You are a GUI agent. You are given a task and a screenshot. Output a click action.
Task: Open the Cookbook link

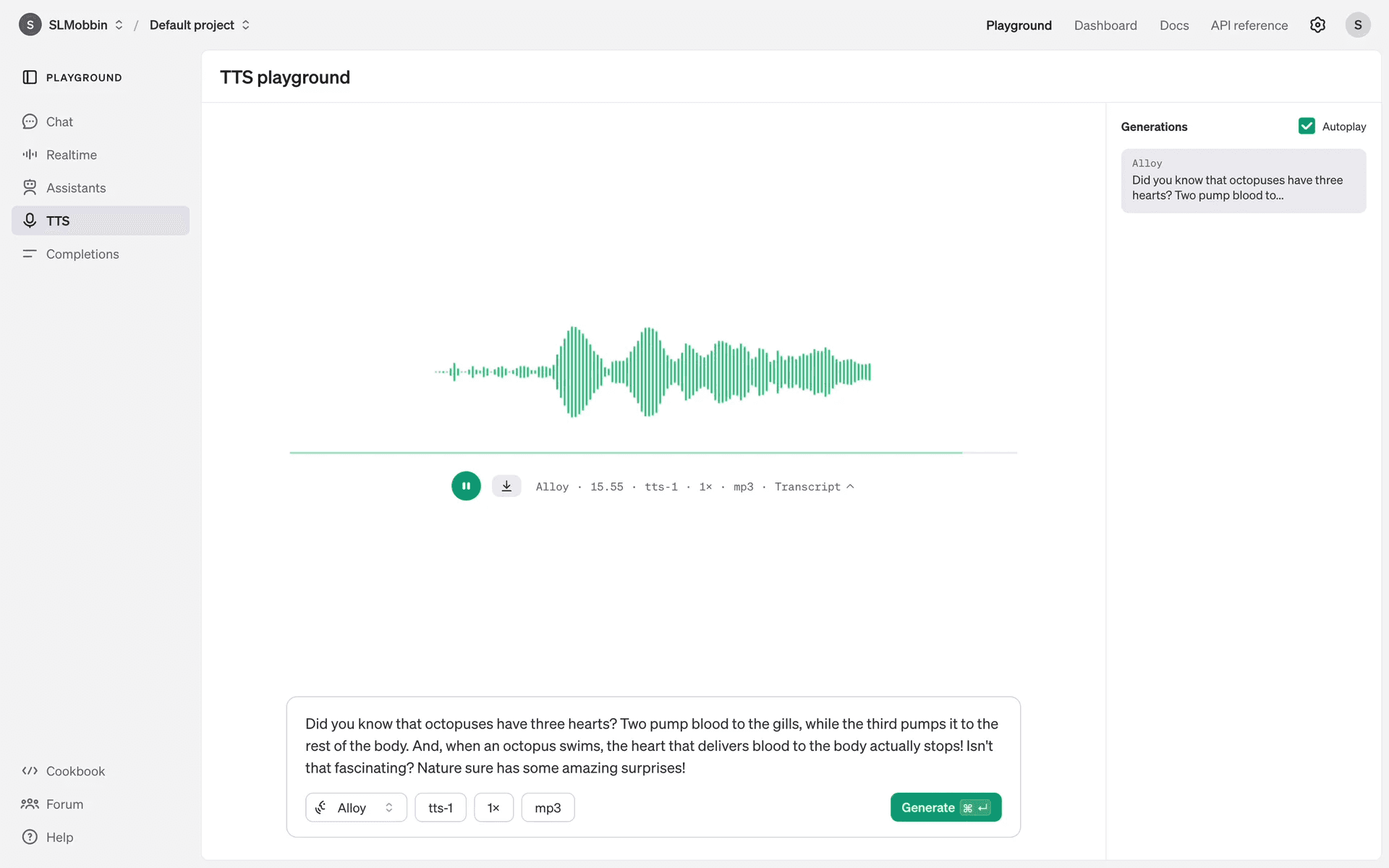coord(75,771)
